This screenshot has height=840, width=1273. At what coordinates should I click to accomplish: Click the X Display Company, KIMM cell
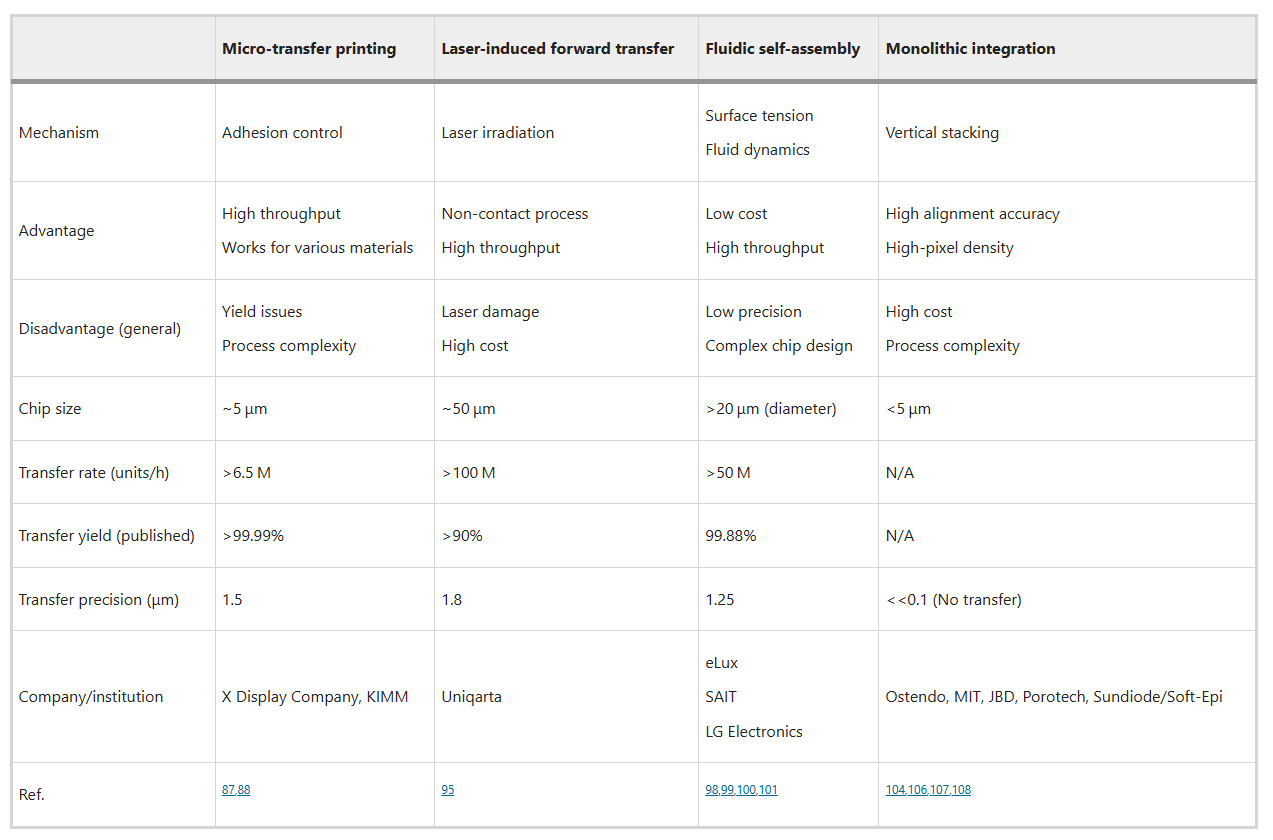point(315,697)
